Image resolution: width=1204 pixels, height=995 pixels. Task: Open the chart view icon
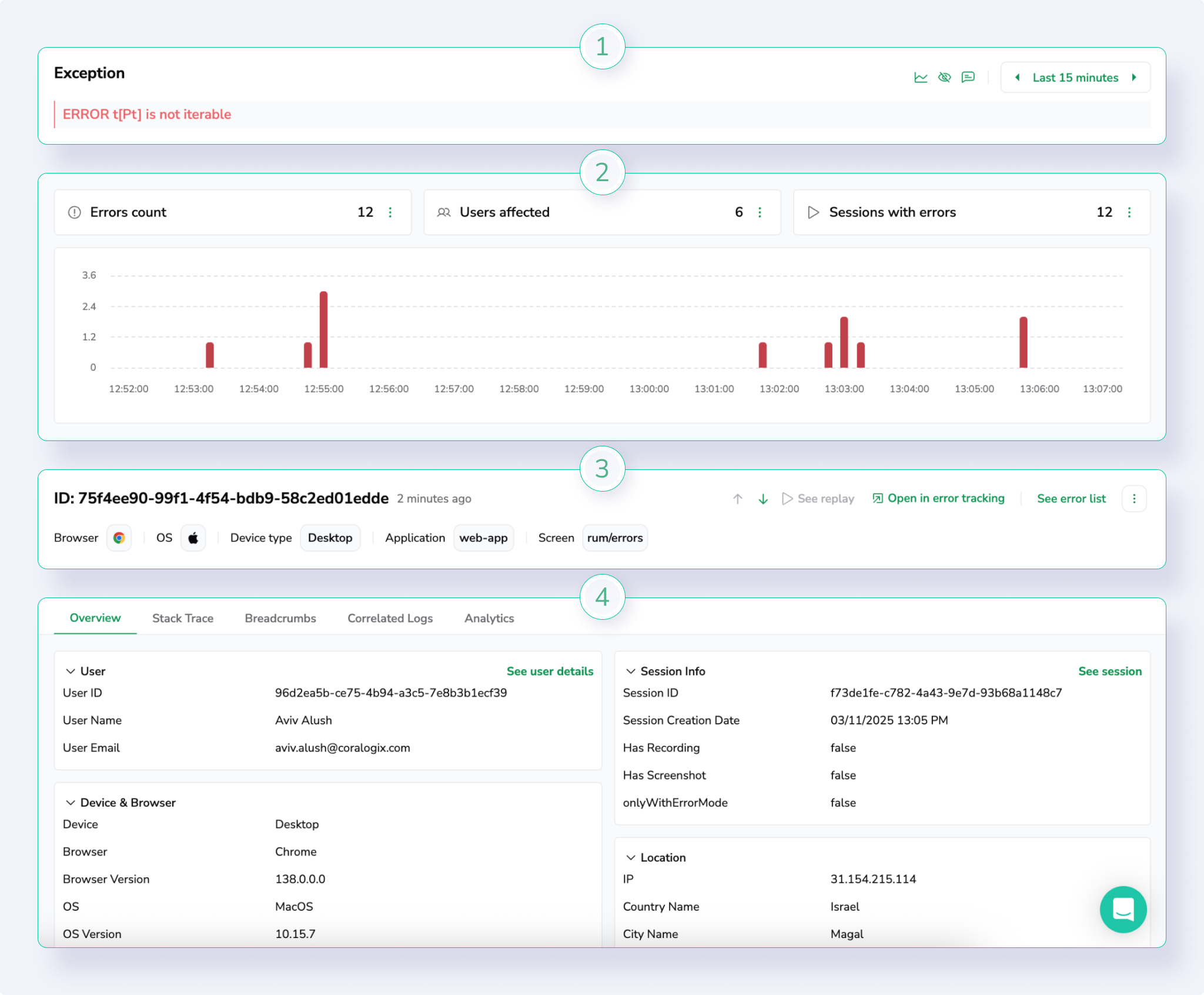pos(921,77)
